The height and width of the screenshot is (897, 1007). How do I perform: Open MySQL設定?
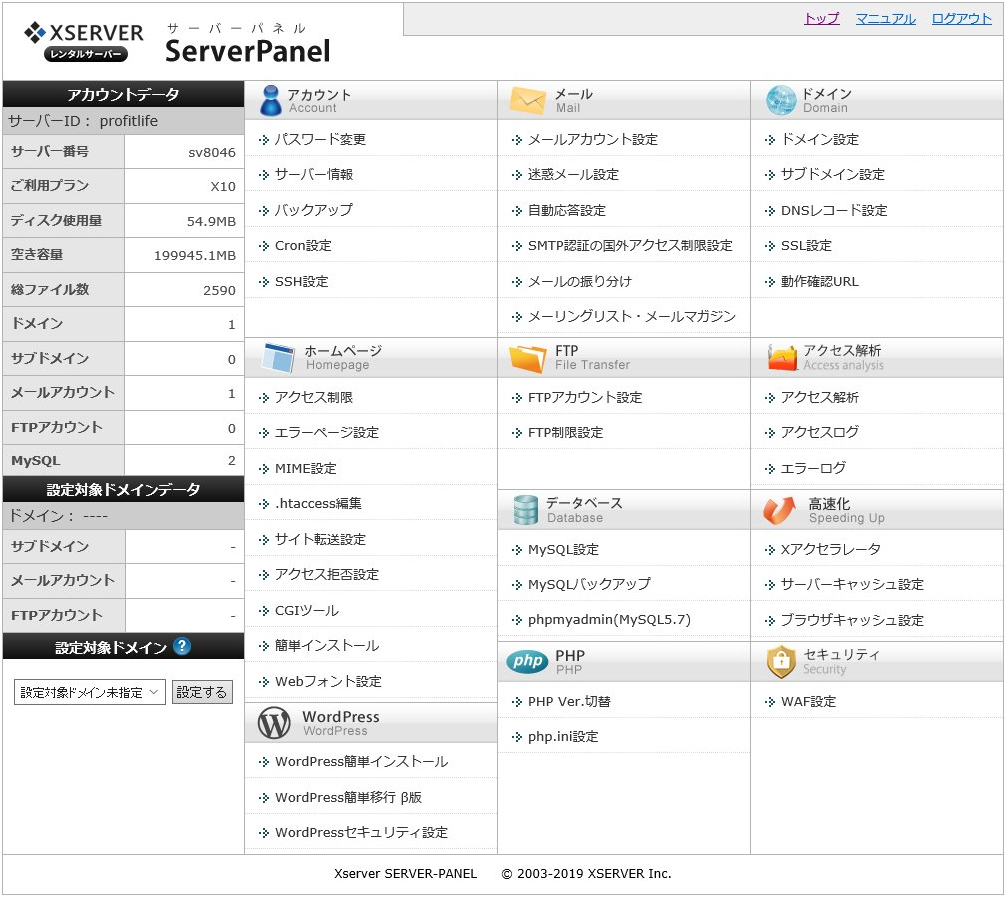point(563,550)
